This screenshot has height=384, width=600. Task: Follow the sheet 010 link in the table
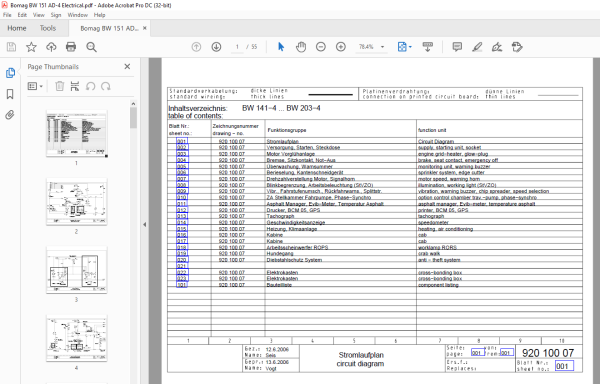(182, 197)
